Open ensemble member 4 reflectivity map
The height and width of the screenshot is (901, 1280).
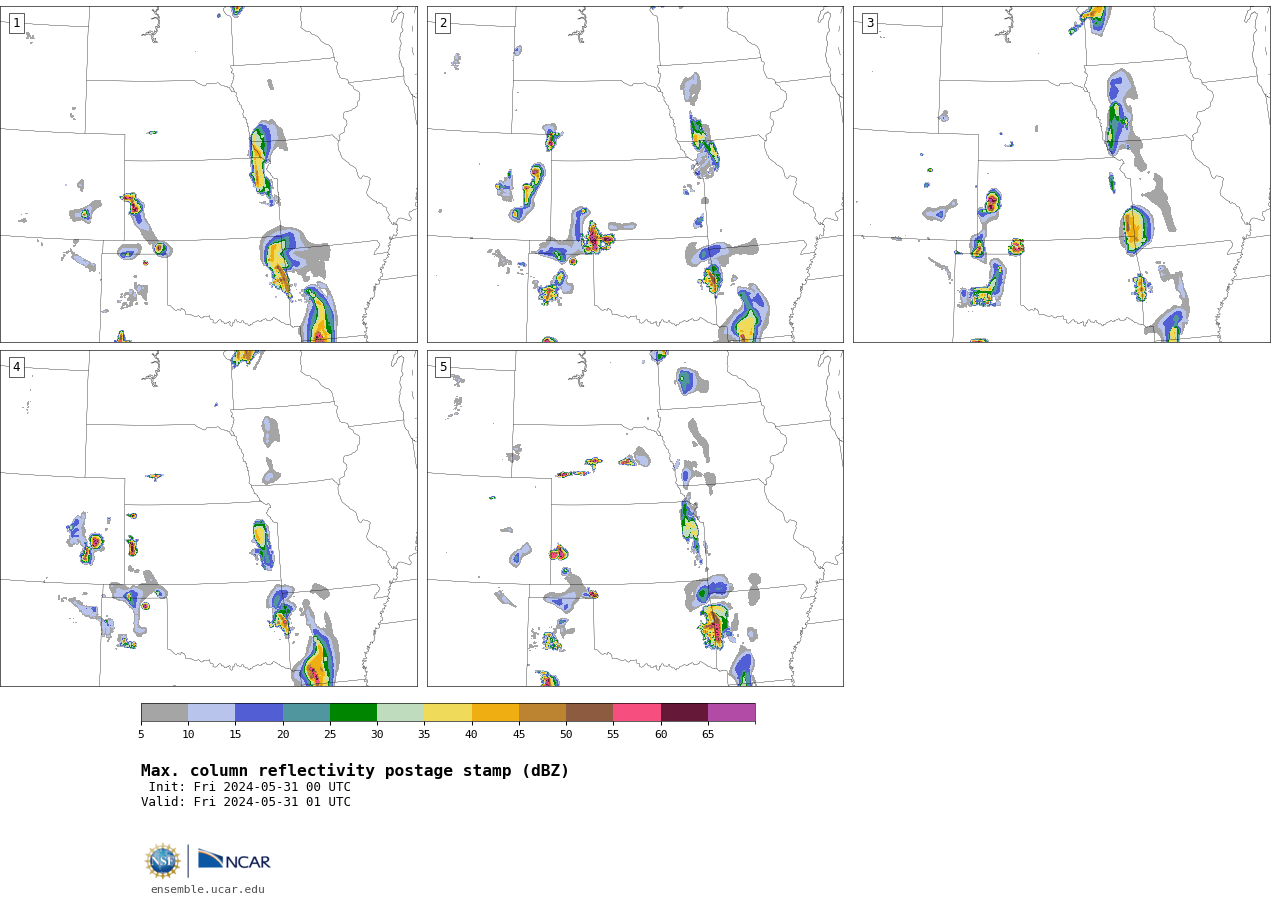(x=208, y=518)
